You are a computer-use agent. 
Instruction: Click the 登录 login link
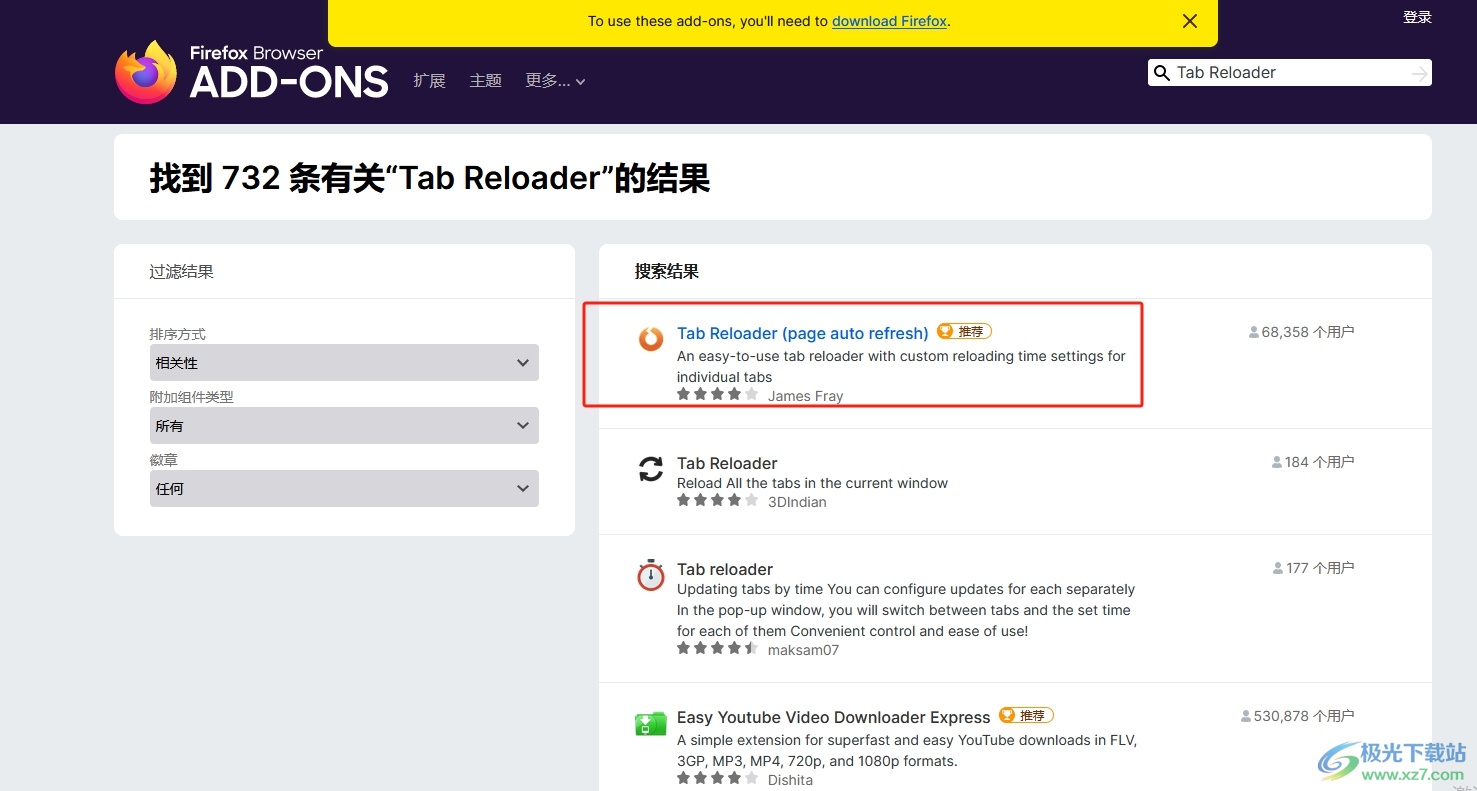pos(1417,17)
